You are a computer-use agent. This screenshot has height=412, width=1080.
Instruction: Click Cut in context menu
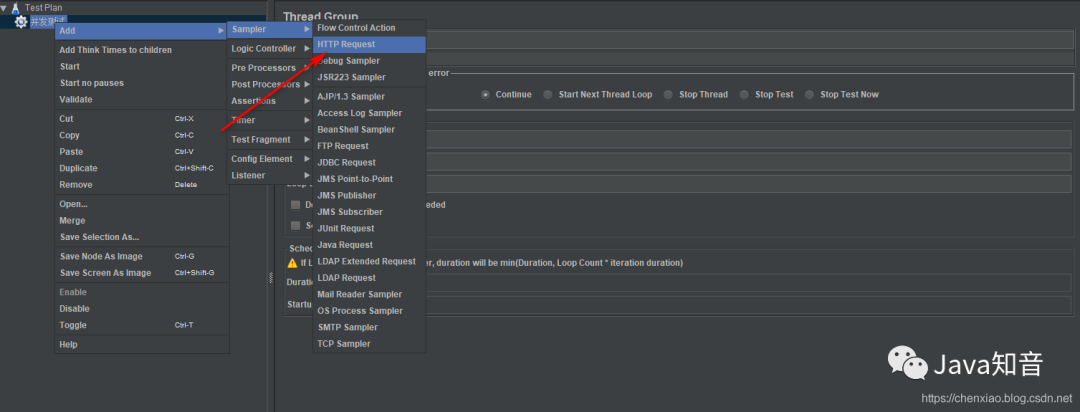pos(142,119)
